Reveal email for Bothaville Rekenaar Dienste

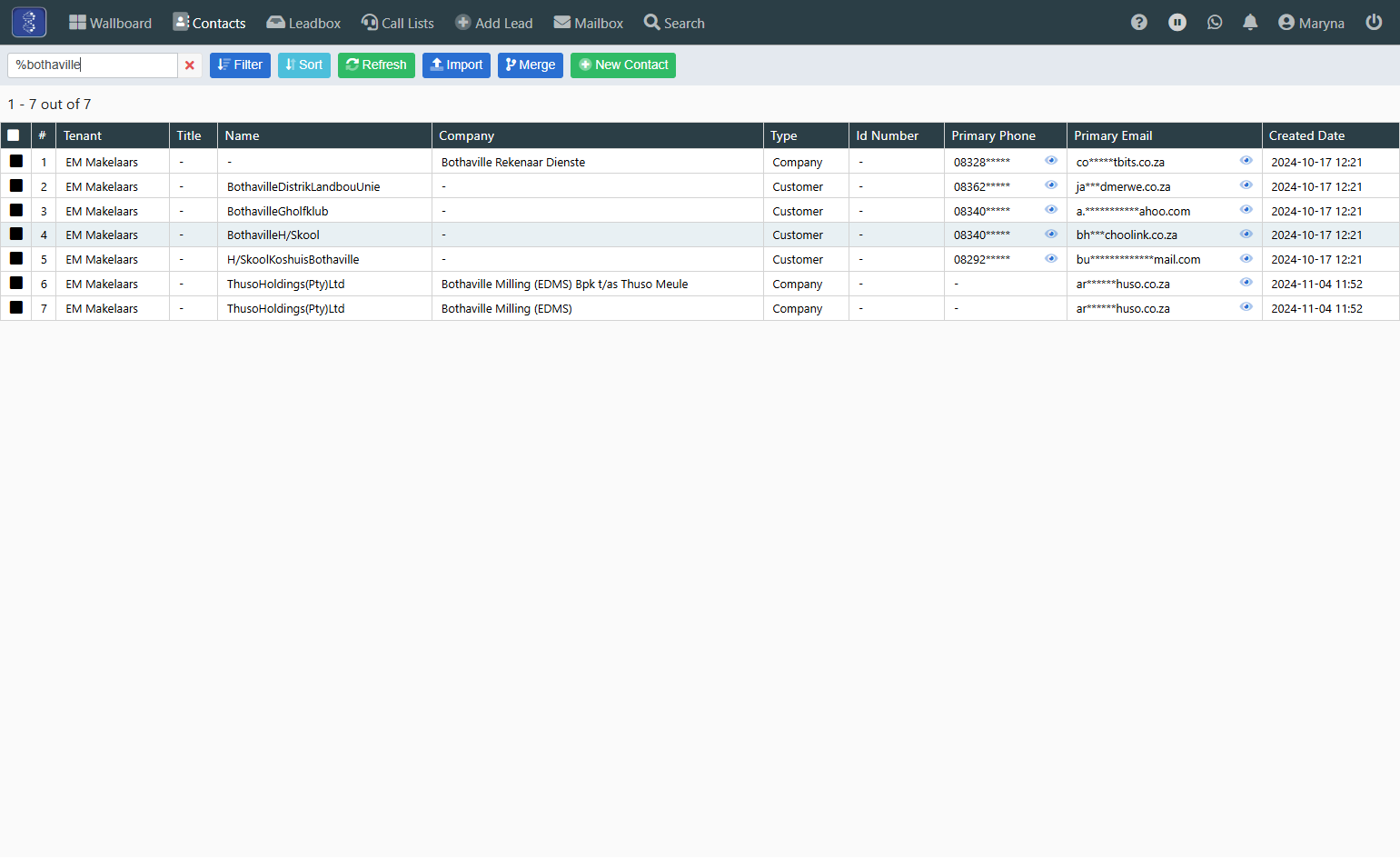click(x=1246, y=161)
